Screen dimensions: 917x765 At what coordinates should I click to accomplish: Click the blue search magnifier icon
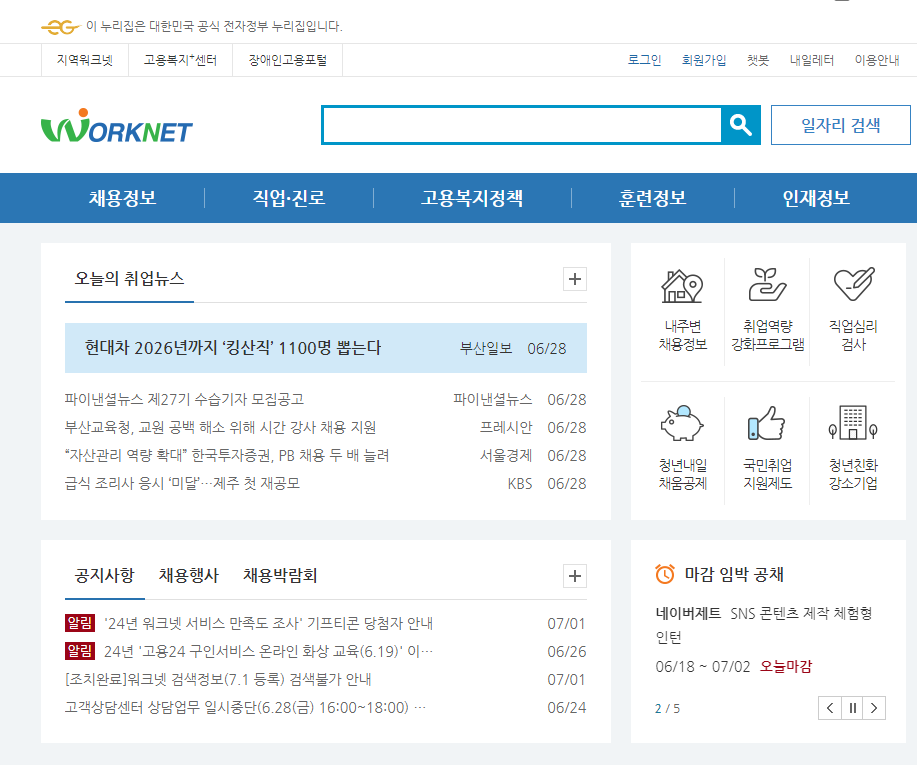[x=741, y=124]
